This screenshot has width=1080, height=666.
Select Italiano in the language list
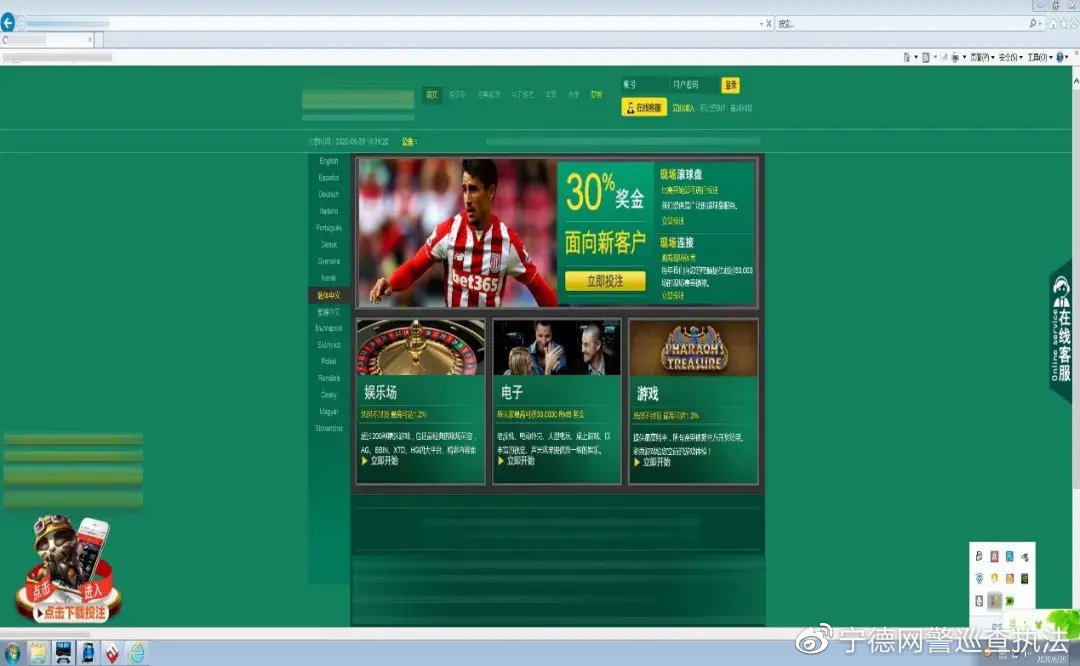tap(329, 211)
